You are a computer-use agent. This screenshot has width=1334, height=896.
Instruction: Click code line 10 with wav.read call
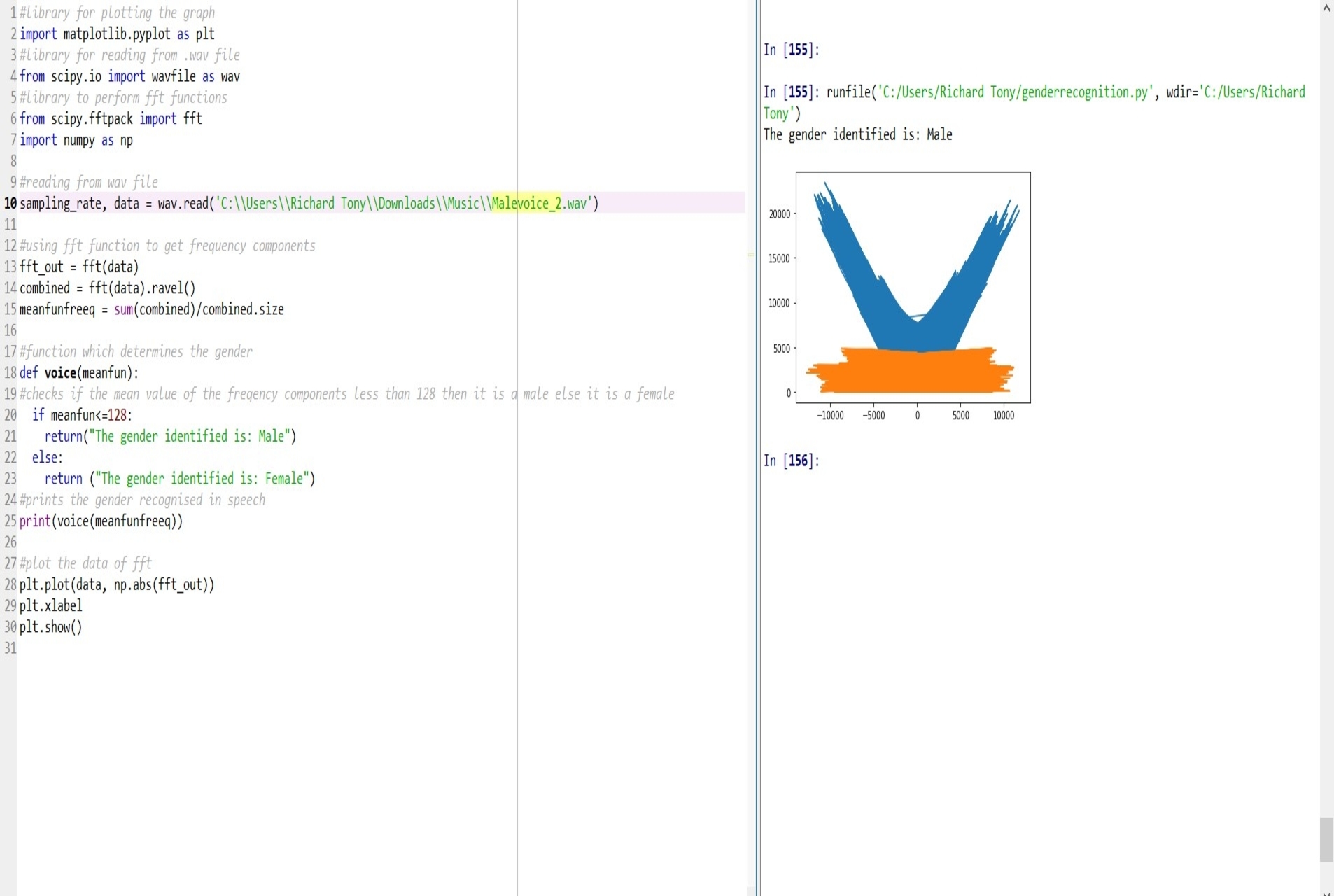point(309,203)
